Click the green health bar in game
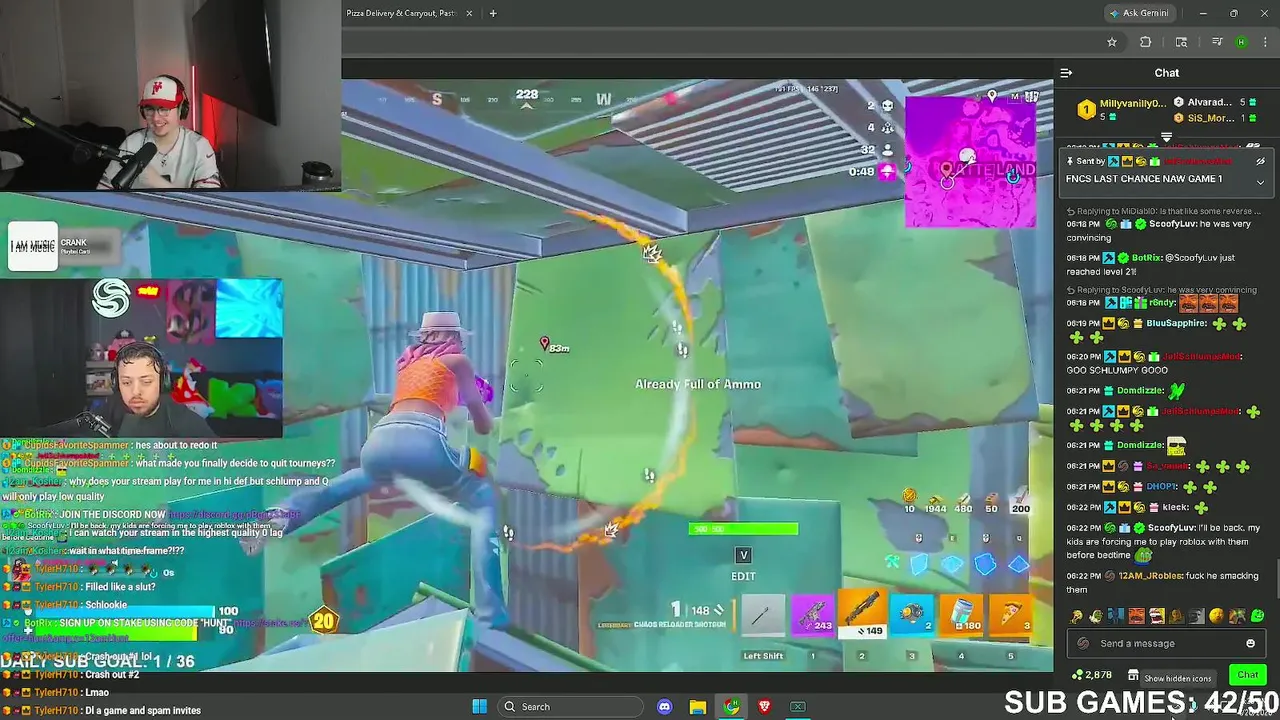Viewport: 1280px width, 720px height. (743, 529)
